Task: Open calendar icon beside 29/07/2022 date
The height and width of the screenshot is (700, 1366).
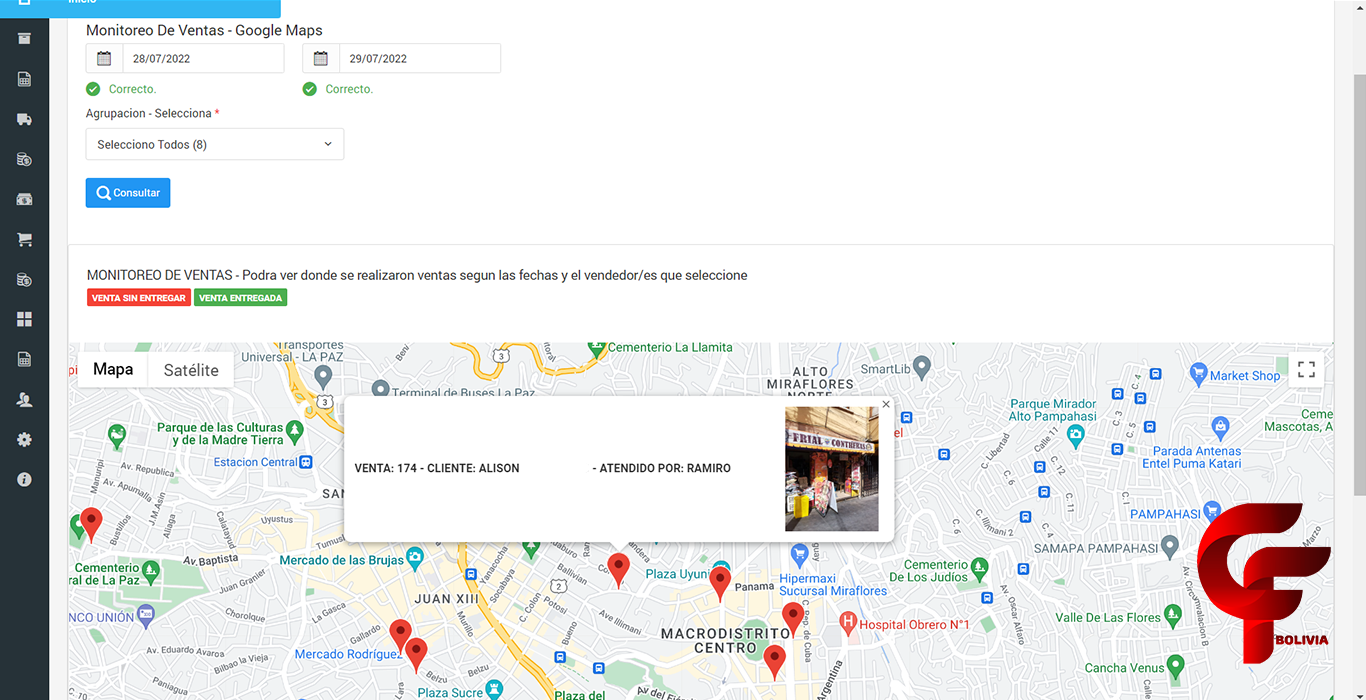Action: [321, 58]
